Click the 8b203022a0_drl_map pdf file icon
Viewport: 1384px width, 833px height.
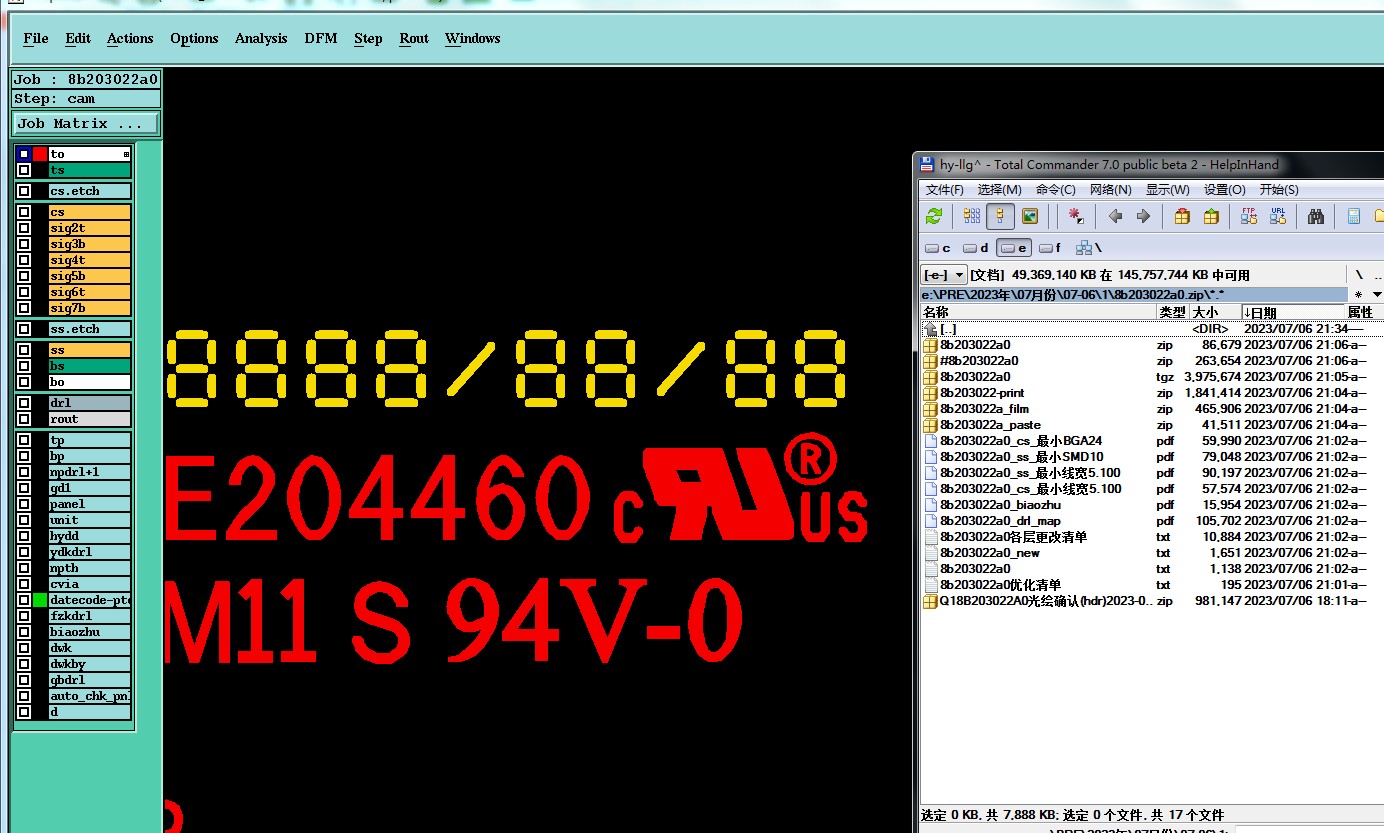pos(930,521)
